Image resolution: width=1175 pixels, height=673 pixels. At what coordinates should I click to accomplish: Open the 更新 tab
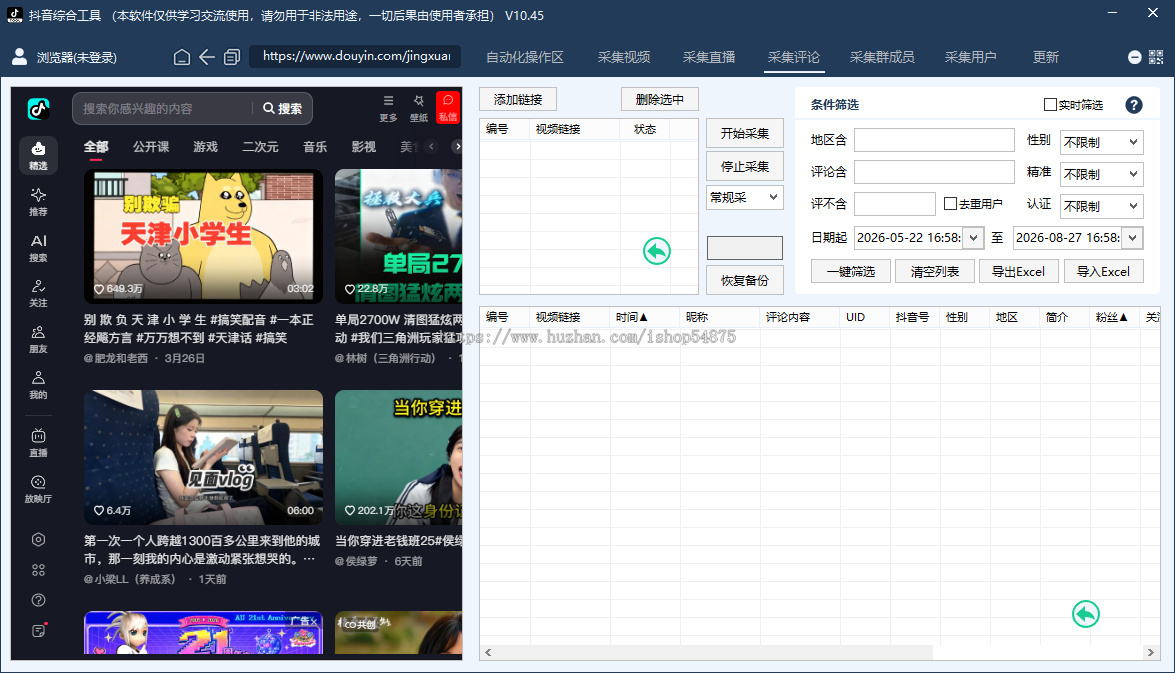coord(1045,57)
